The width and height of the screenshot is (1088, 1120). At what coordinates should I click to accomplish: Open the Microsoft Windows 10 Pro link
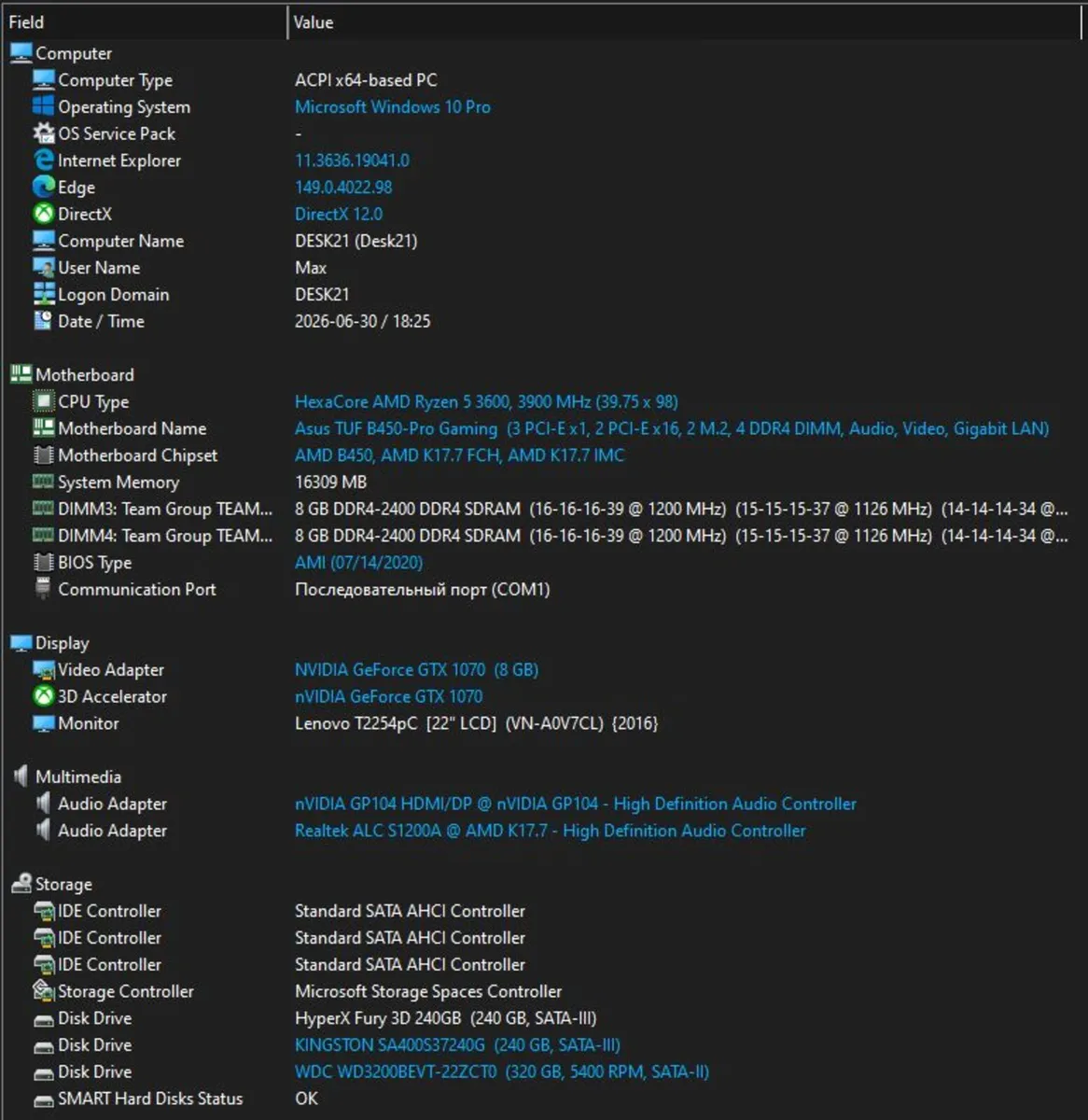(393, 107)
